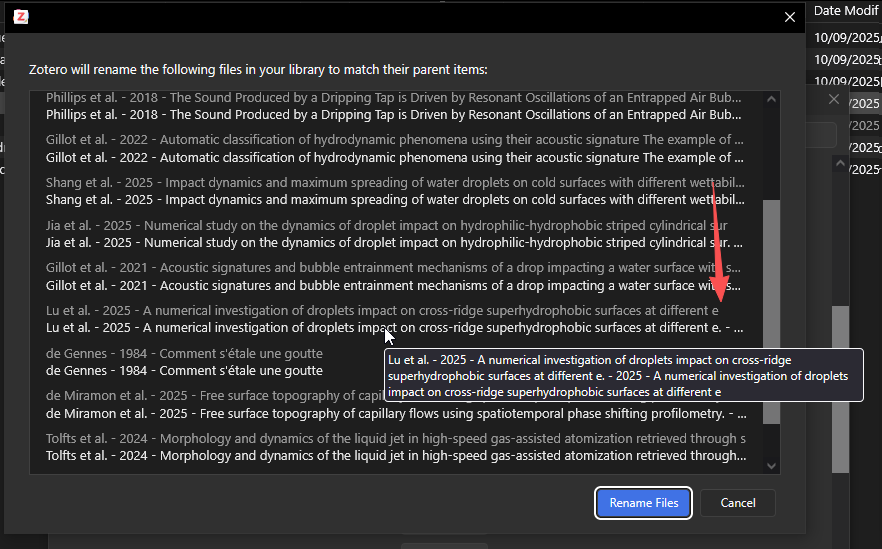Viewport: 882px width, 549px height.
Task: Click the file list scroll down arrow
Action: coord(771,466)
